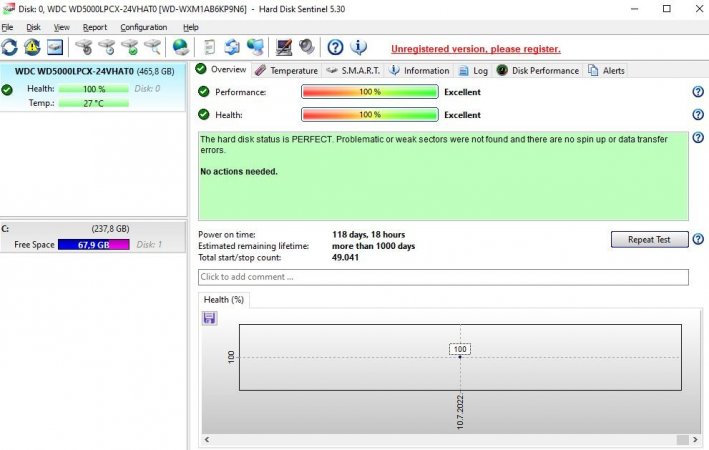The image size is (709, 450).
Task: Save health graph using floppy disk icon
Action: pyautogui.click(x=209, y=318)
